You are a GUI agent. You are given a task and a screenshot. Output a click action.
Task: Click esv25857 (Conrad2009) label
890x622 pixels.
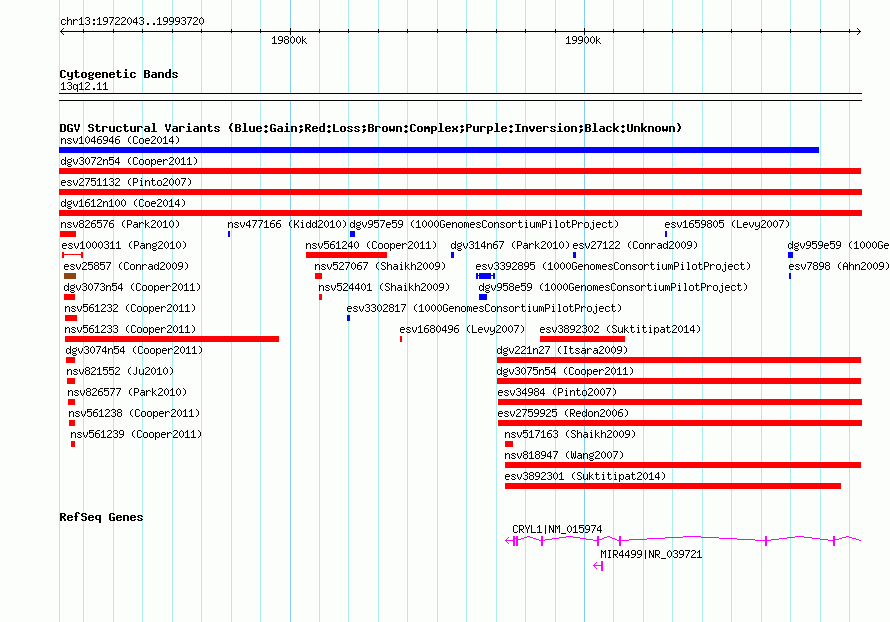126,266
